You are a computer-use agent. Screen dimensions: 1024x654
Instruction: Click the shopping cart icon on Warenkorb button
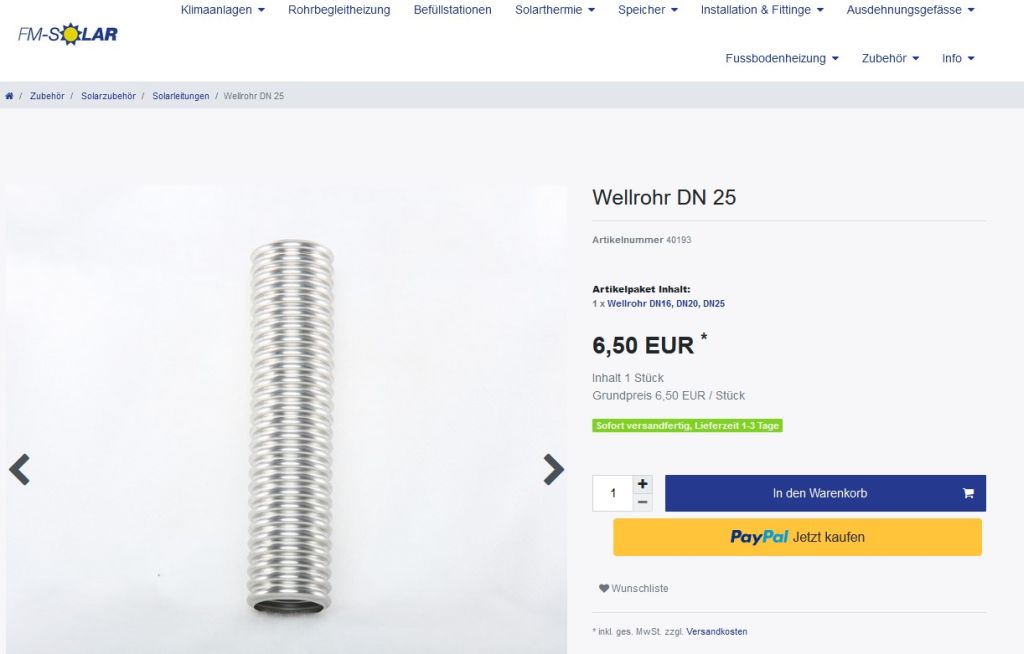[968, 493]
